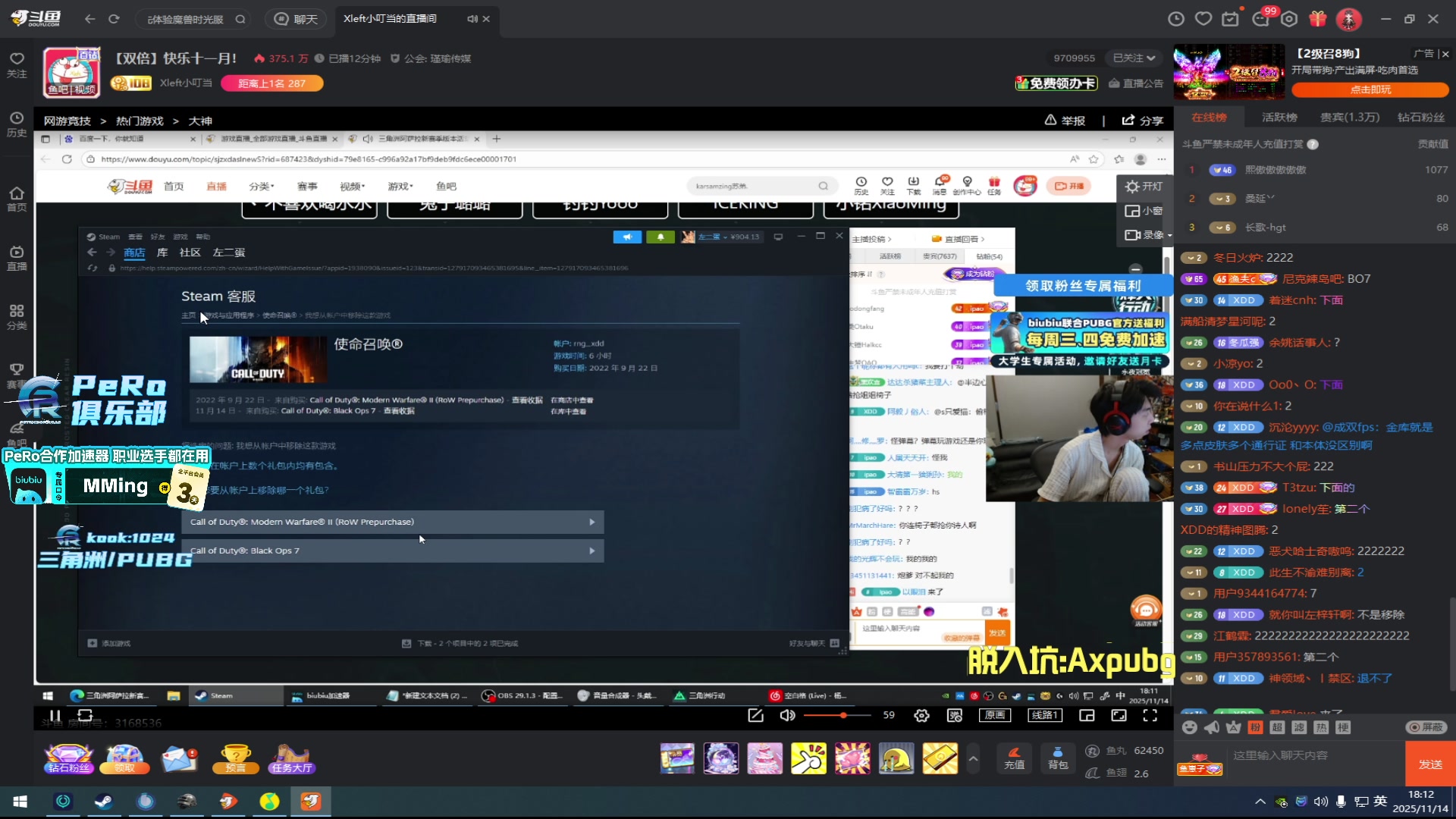Open the emoji picker in chat

coord(1189,727)
